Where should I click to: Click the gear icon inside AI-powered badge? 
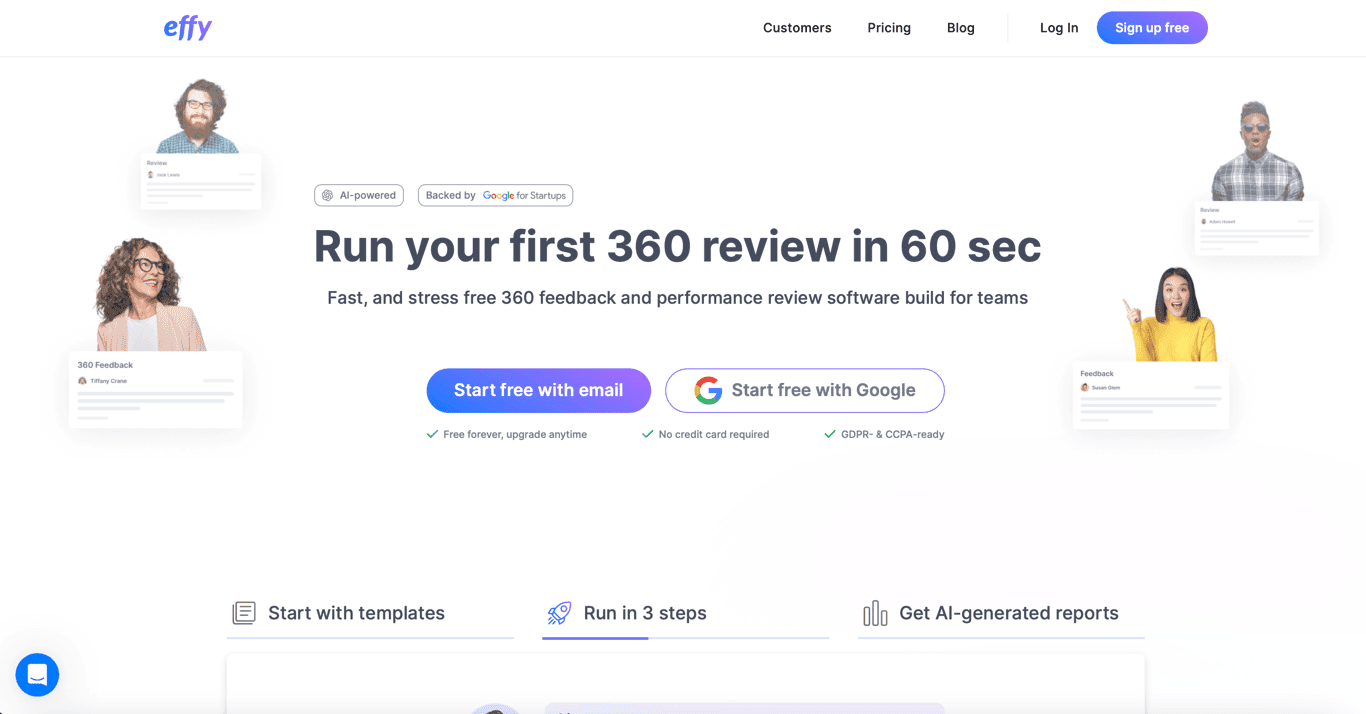[328, 195]
